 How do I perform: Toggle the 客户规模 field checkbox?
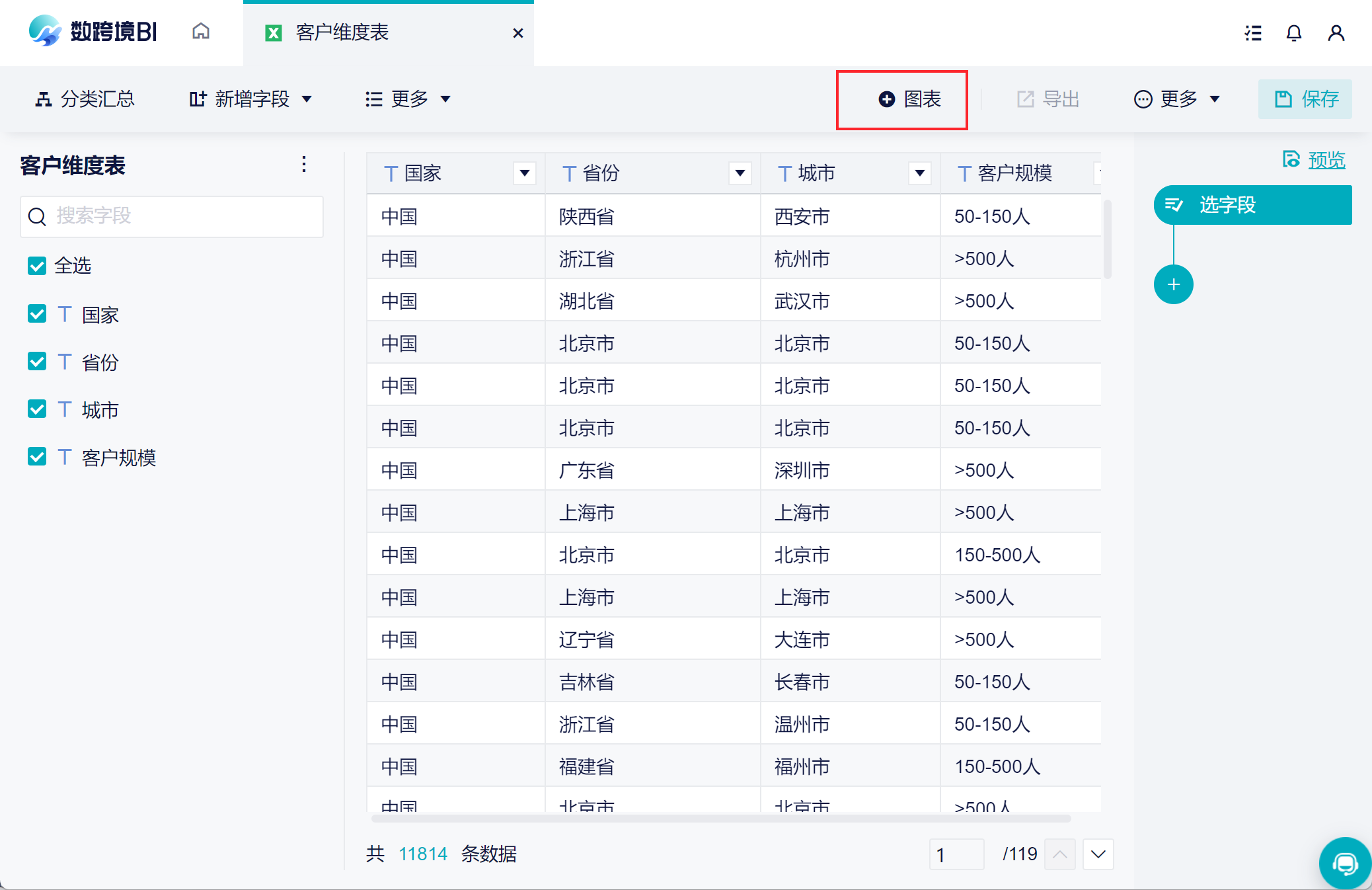(x=37, y=457)
